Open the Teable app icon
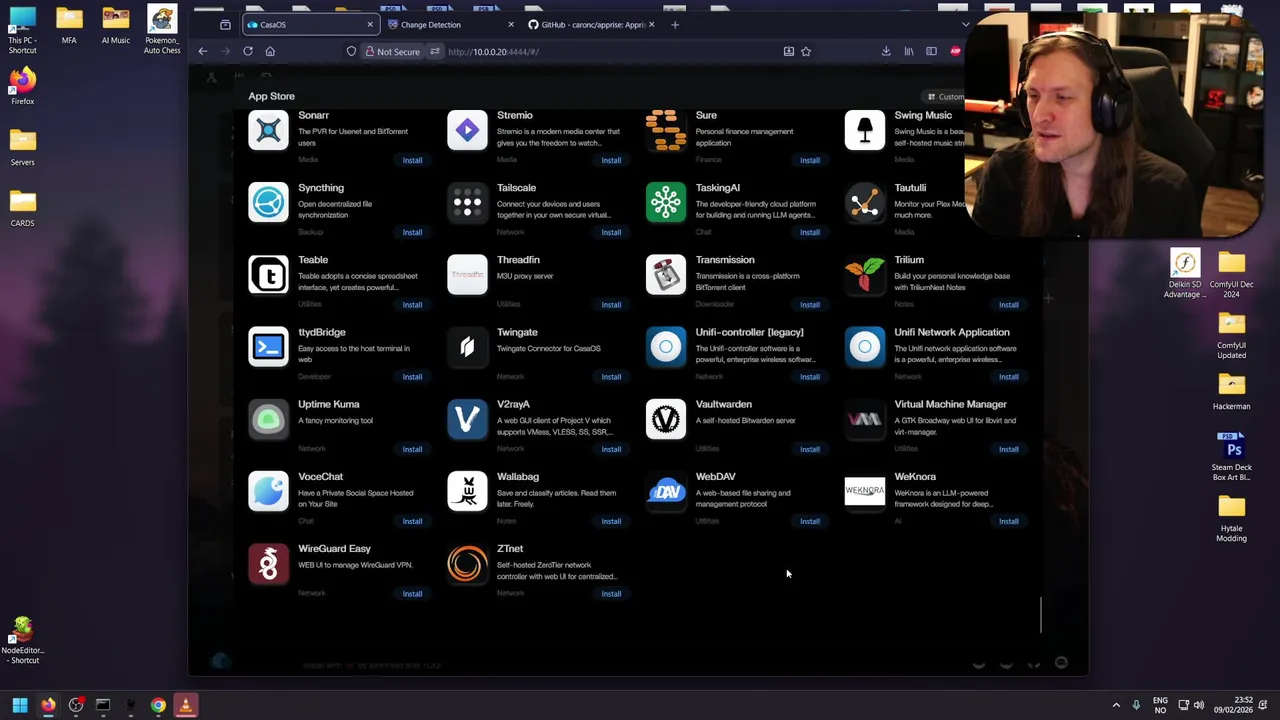This screenshot has height=720, width=1280. (268, 274)
